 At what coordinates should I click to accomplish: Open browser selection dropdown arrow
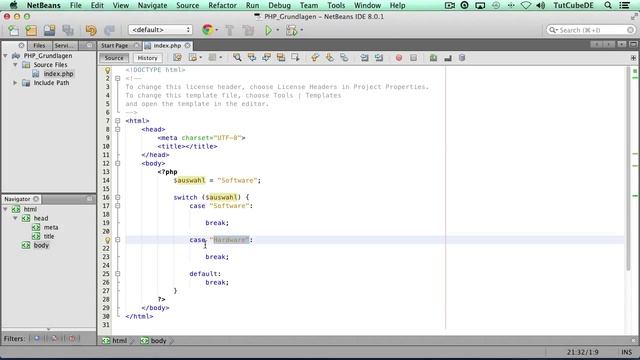(217, 30)
